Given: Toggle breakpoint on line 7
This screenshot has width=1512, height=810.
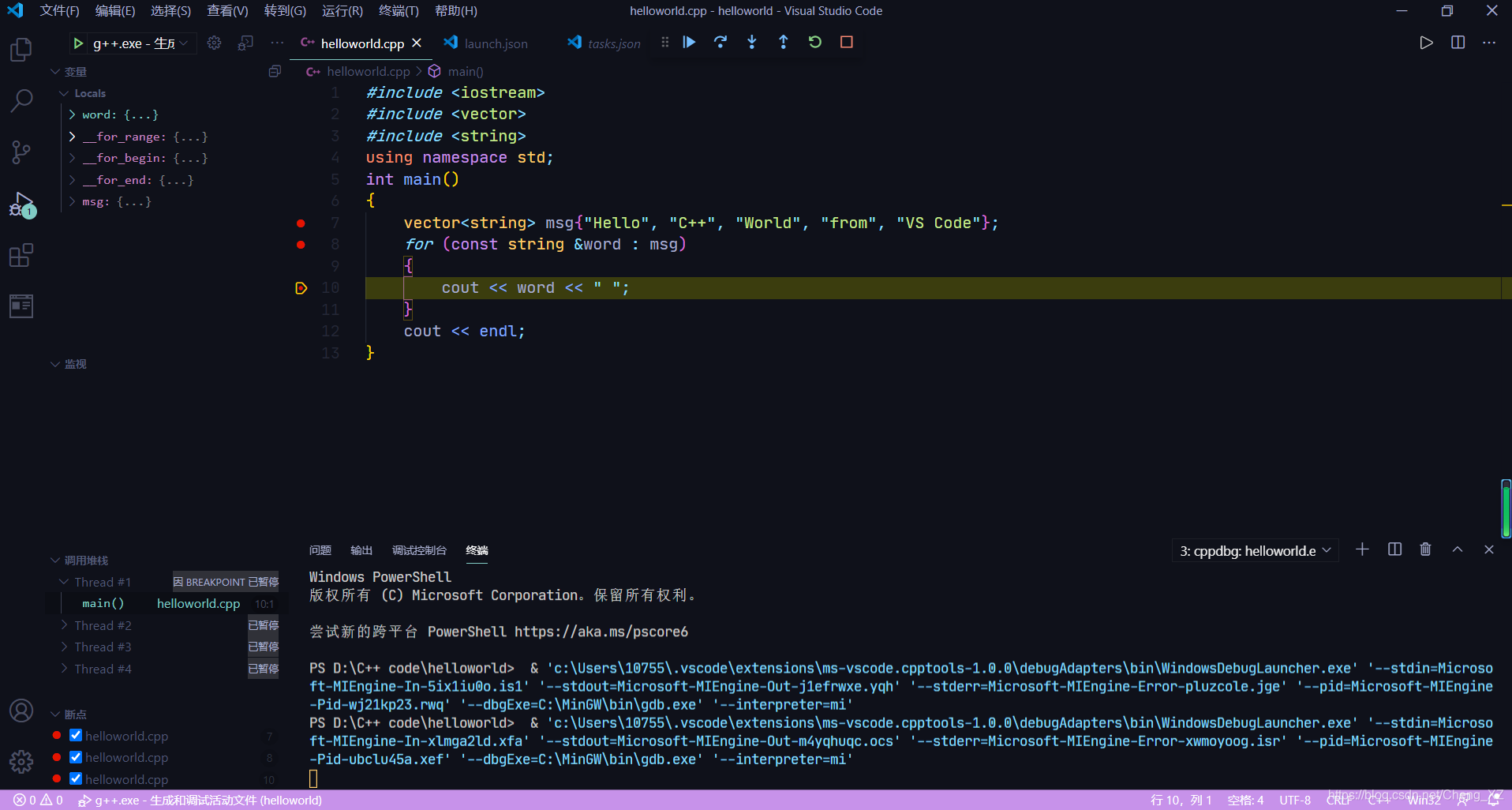Looking at the screenshot, I should click(x=301, y=223).
